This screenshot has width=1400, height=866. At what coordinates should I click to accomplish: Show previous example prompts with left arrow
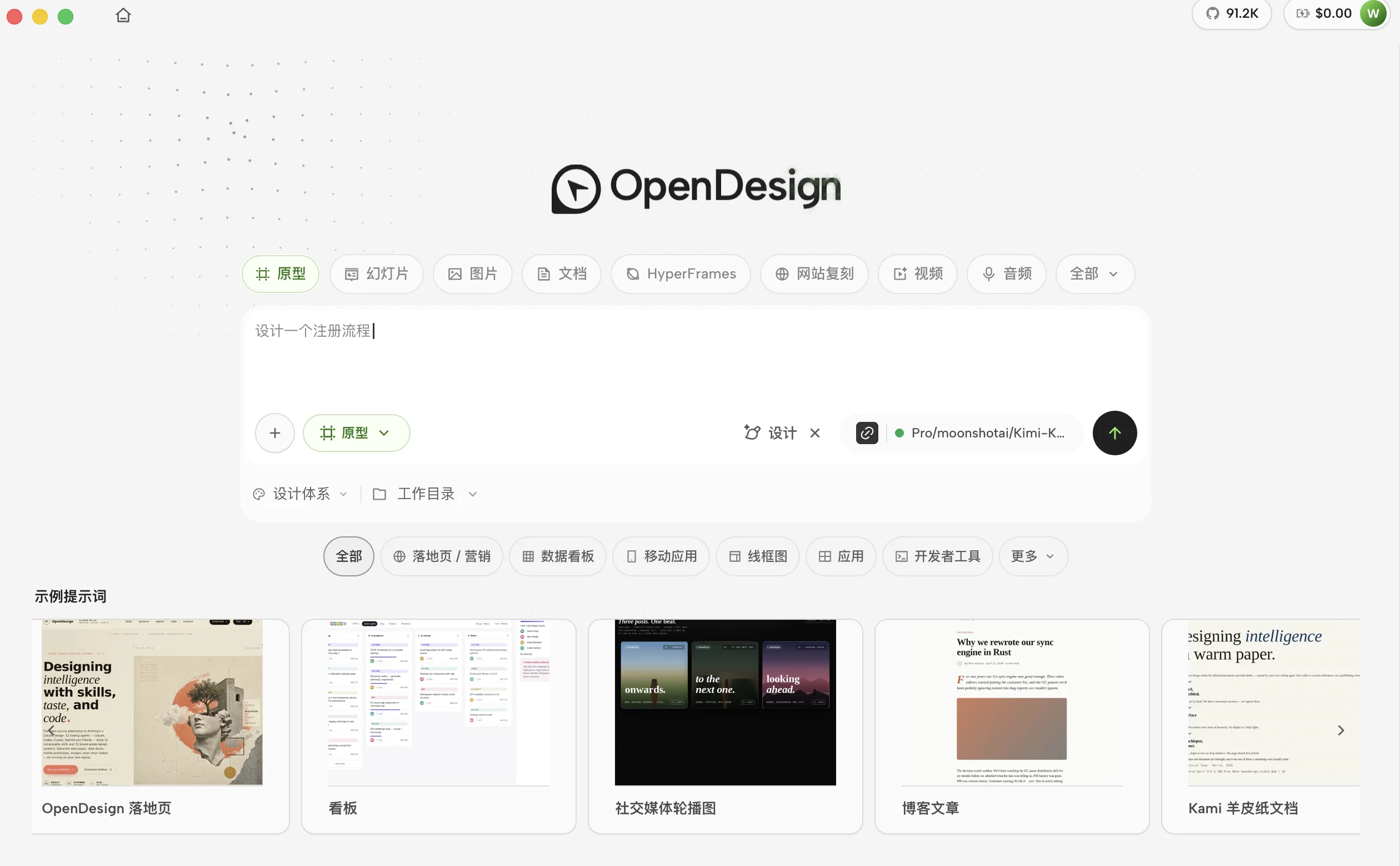tap(51, 730)
